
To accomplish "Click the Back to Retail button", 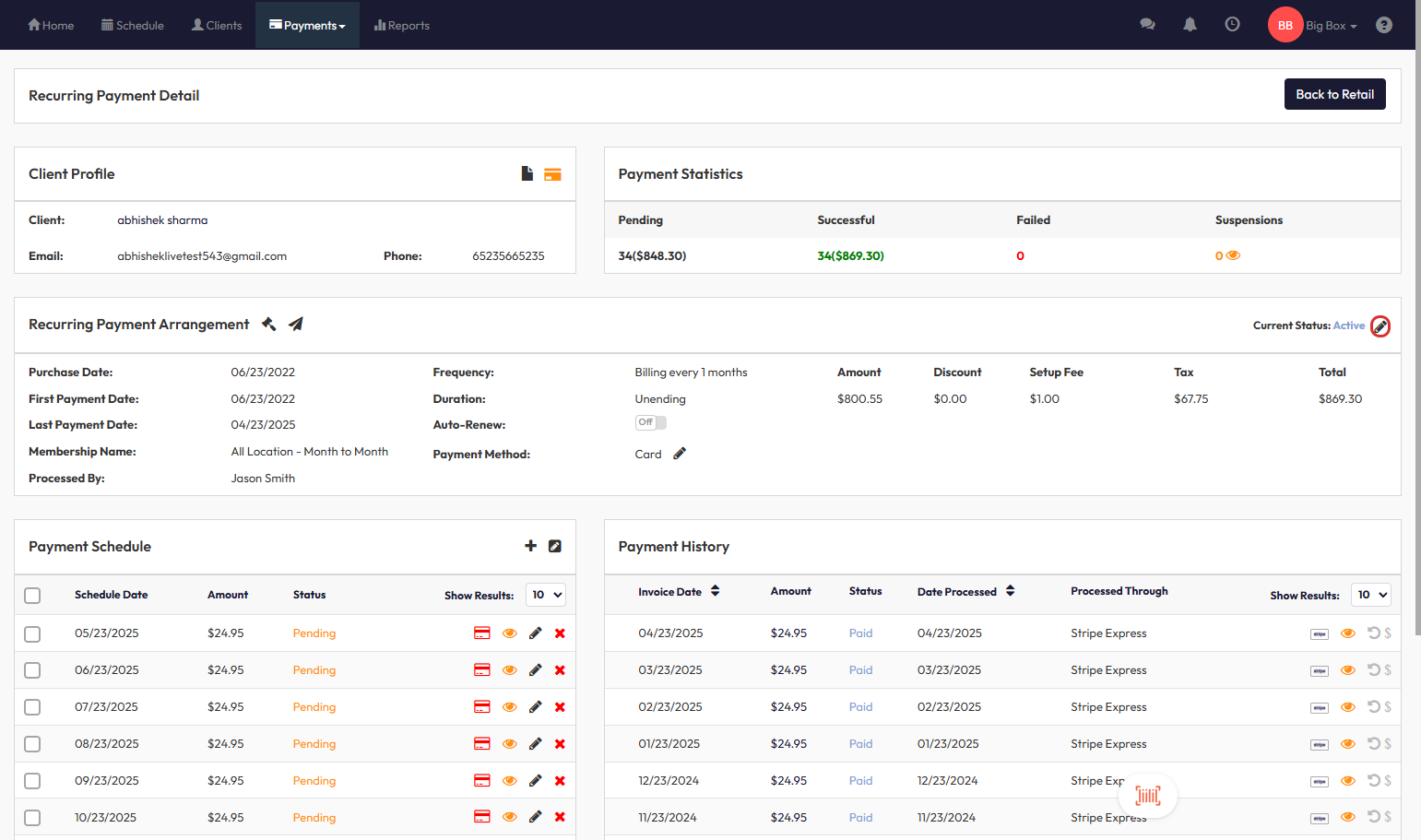I will [x=1334, y=94].
